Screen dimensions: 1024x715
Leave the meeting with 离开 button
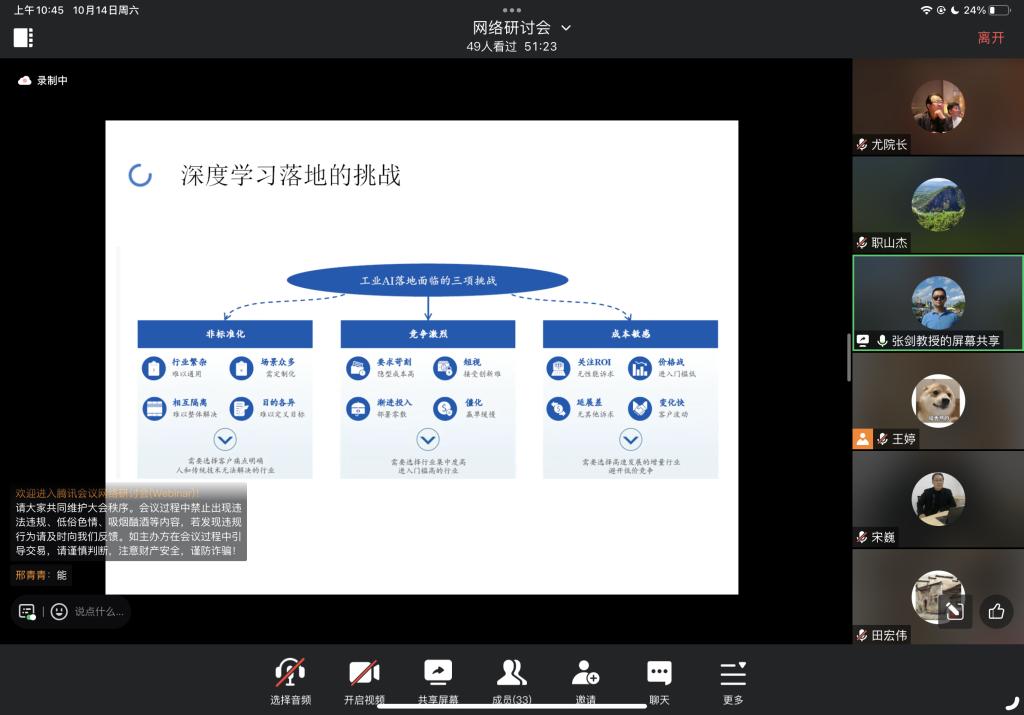point(990,38)
